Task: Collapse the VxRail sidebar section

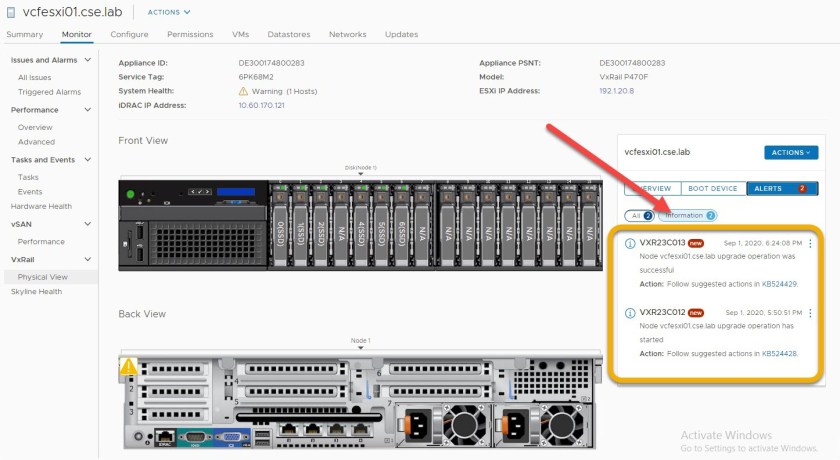Action: [89, 259]
